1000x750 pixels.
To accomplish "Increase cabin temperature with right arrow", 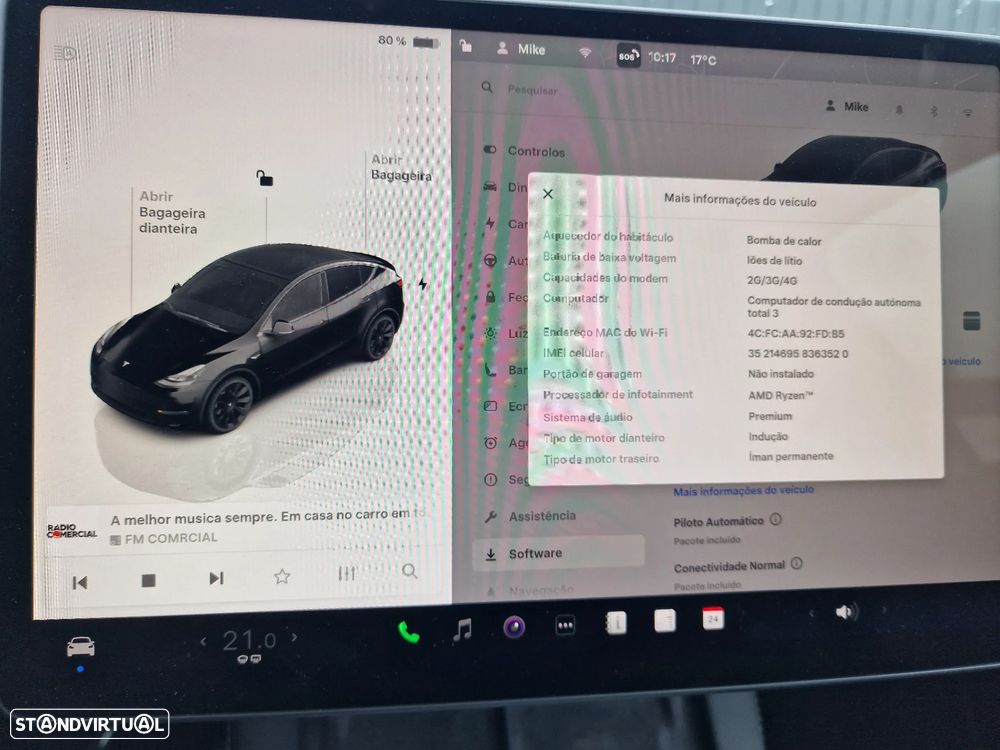I will [x=295, y=636].
